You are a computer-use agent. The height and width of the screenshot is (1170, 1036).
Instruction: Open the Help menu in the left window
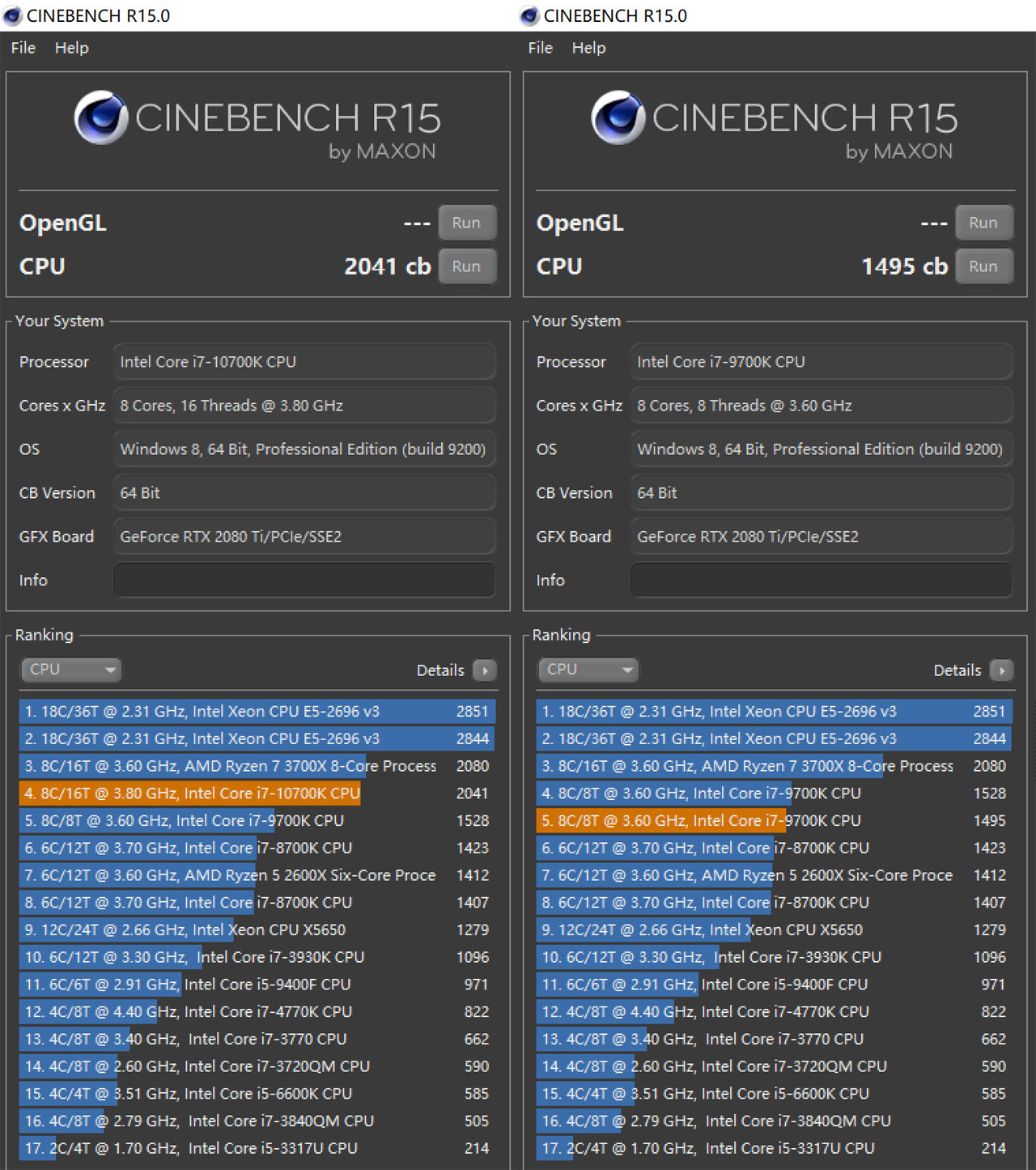click(72, 48)
